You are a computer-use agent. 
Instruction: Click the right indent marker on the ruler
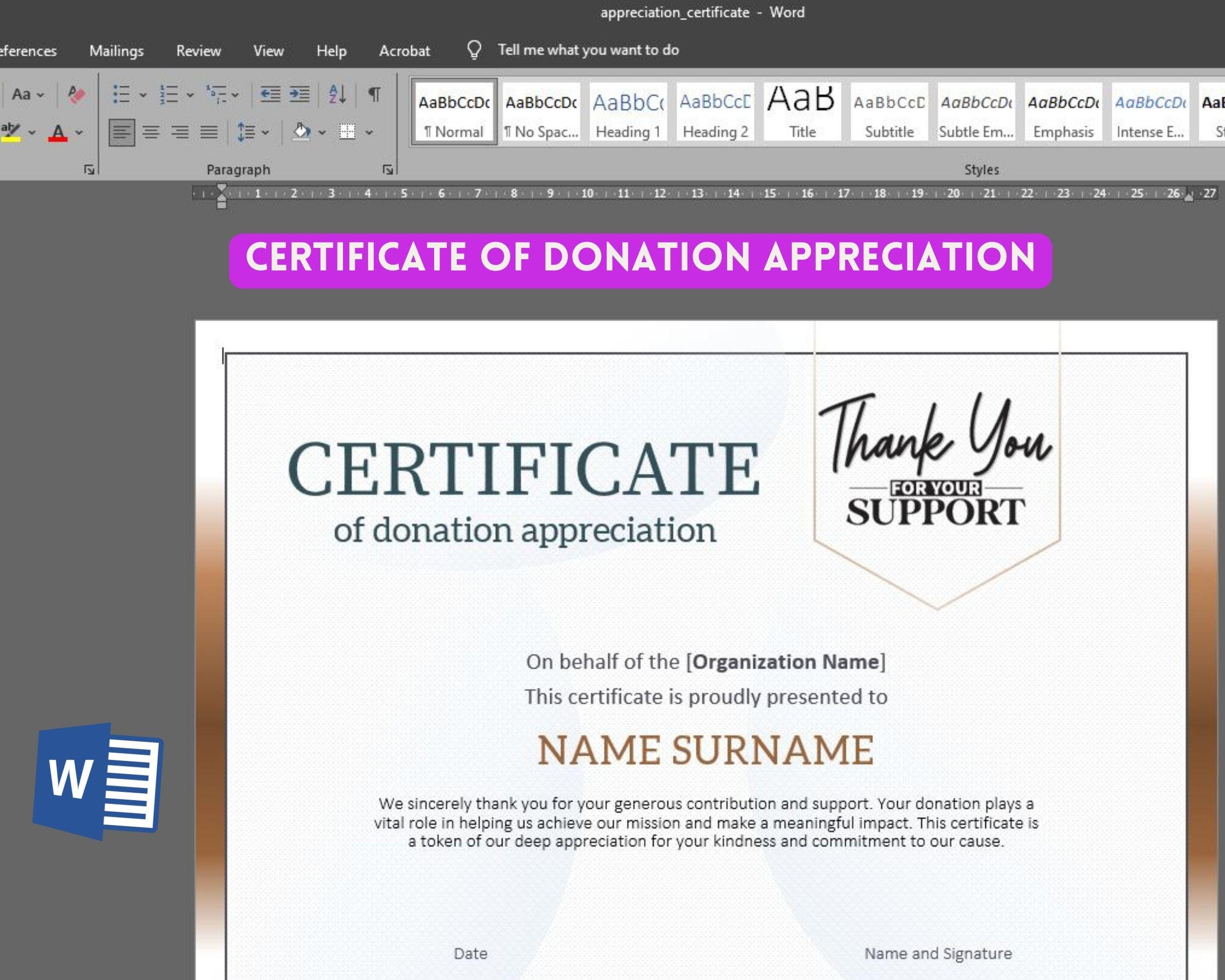[1188, 196]
